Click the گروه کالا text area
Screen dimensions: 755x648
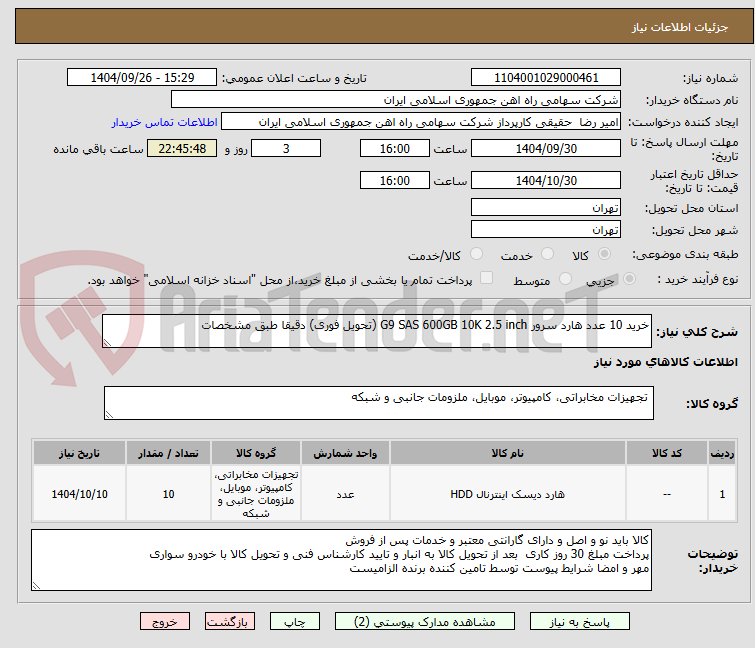click(x=379, y=403)
